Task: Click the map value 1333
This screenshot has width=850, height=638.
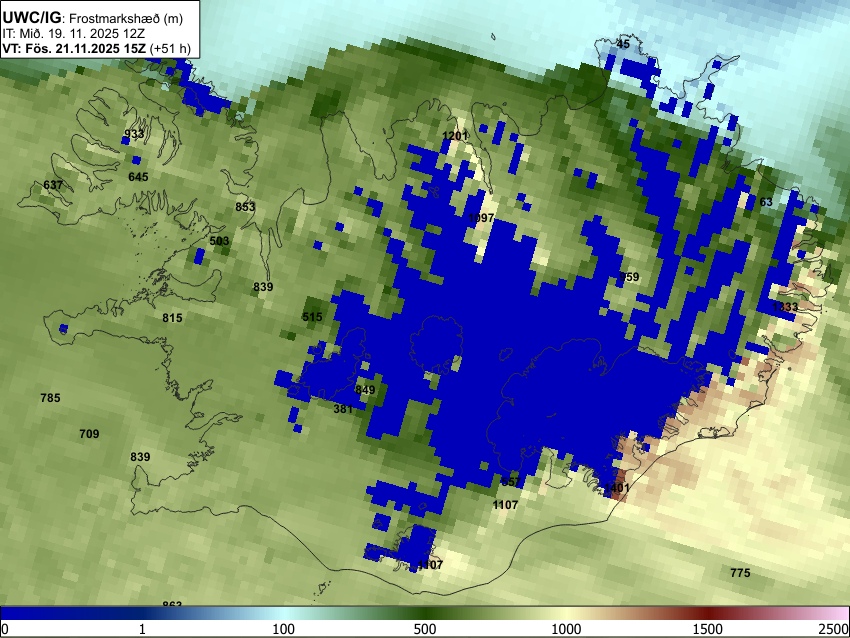Action: 785,307
